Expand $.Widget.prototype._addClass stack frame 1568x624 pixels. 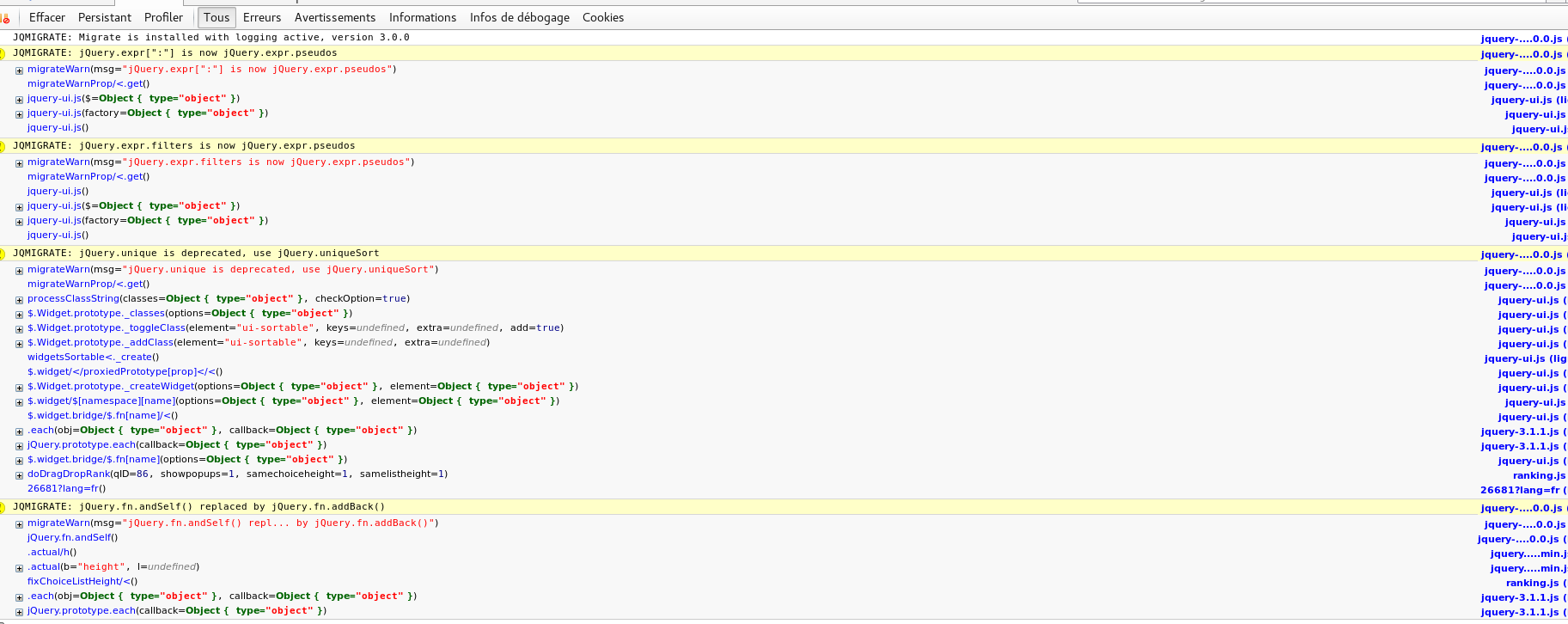click(x=19, y=344)
